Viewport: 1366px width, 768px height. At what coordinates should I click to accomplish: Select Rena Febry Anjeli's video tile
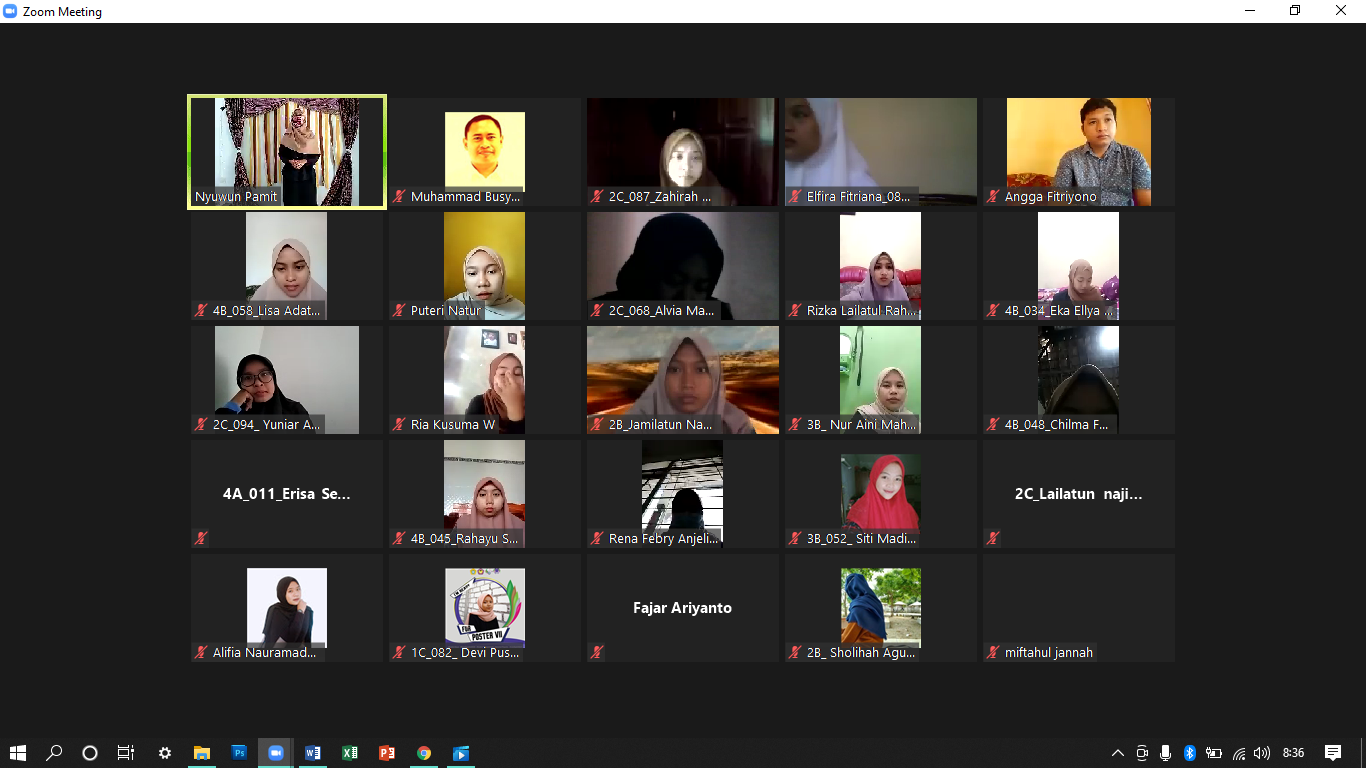pyautogui.click(x=682, y=494)
